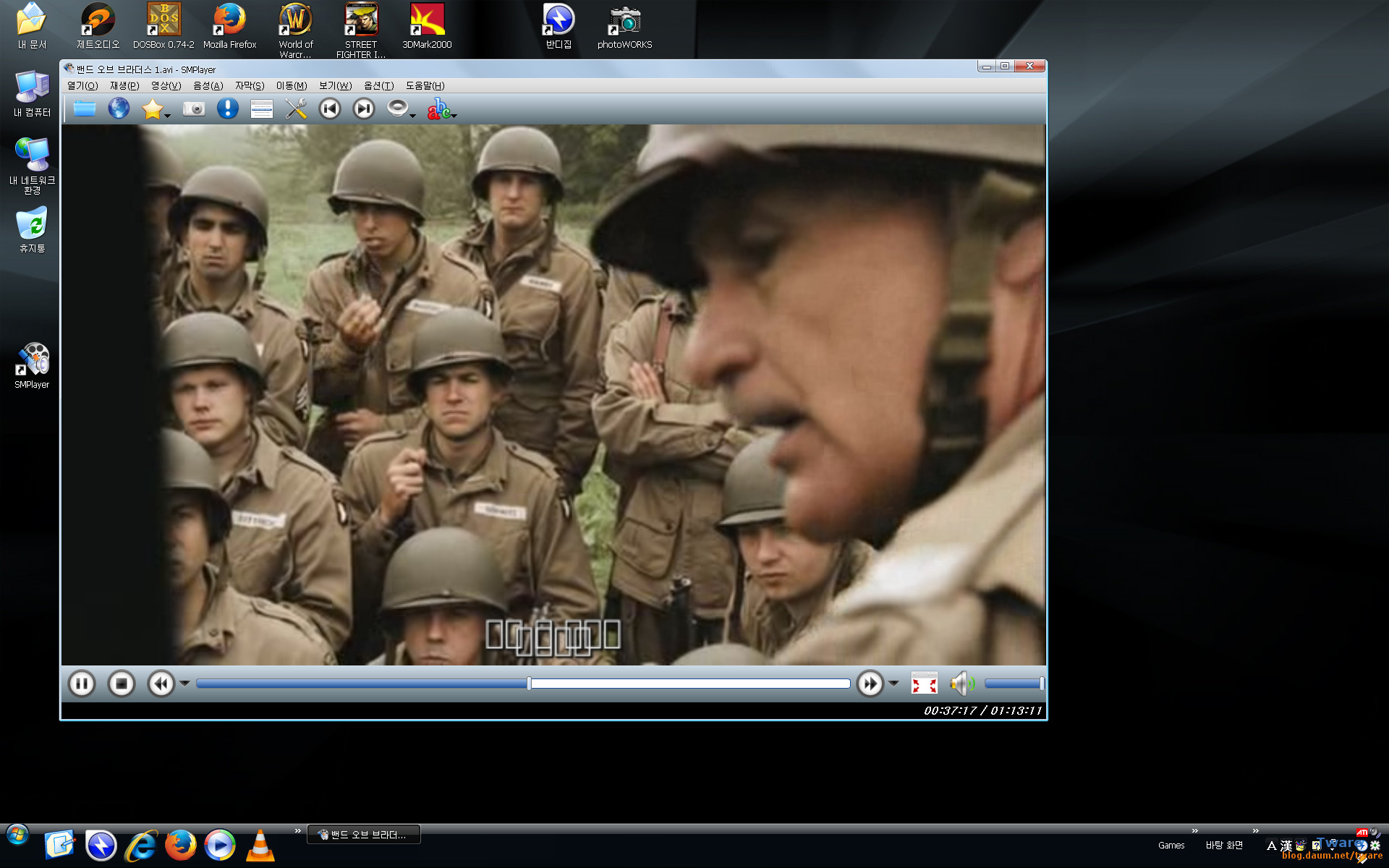
Task: Select the 3DMark2000 desktop icon
Action: pos(427,26)
